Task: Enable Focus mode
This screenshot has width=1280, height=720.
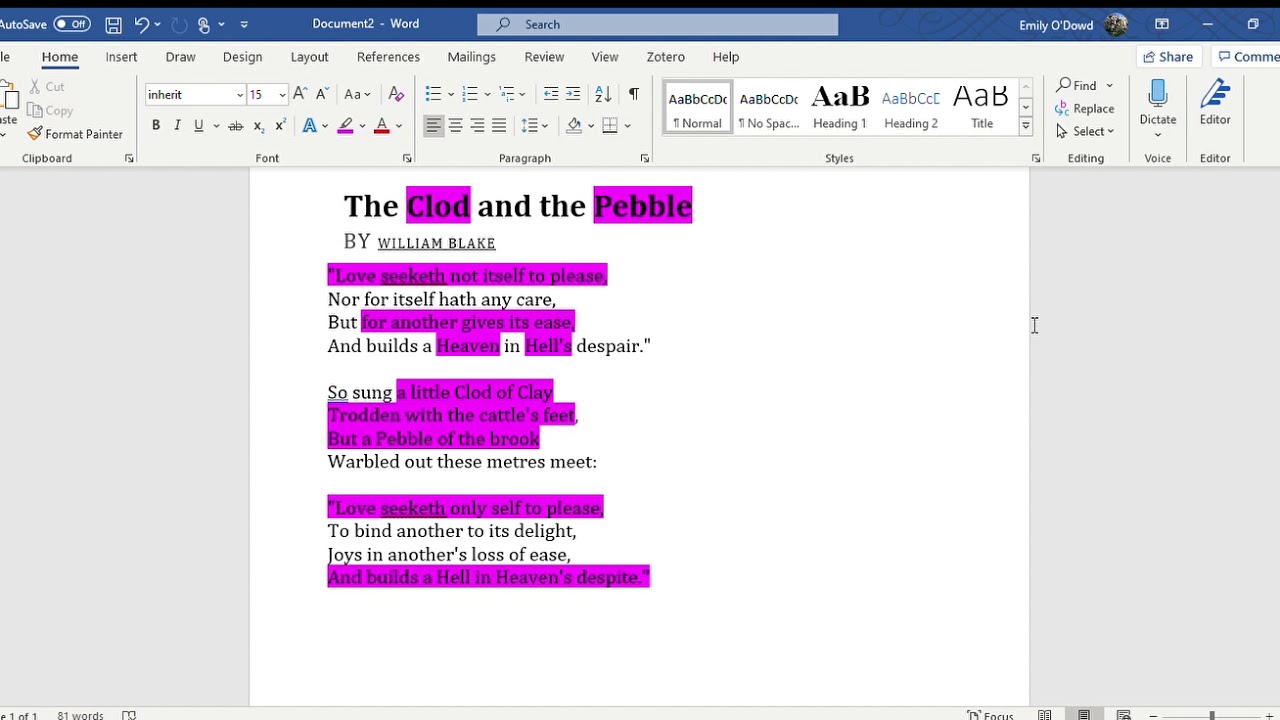Action: tap(991, 715)
